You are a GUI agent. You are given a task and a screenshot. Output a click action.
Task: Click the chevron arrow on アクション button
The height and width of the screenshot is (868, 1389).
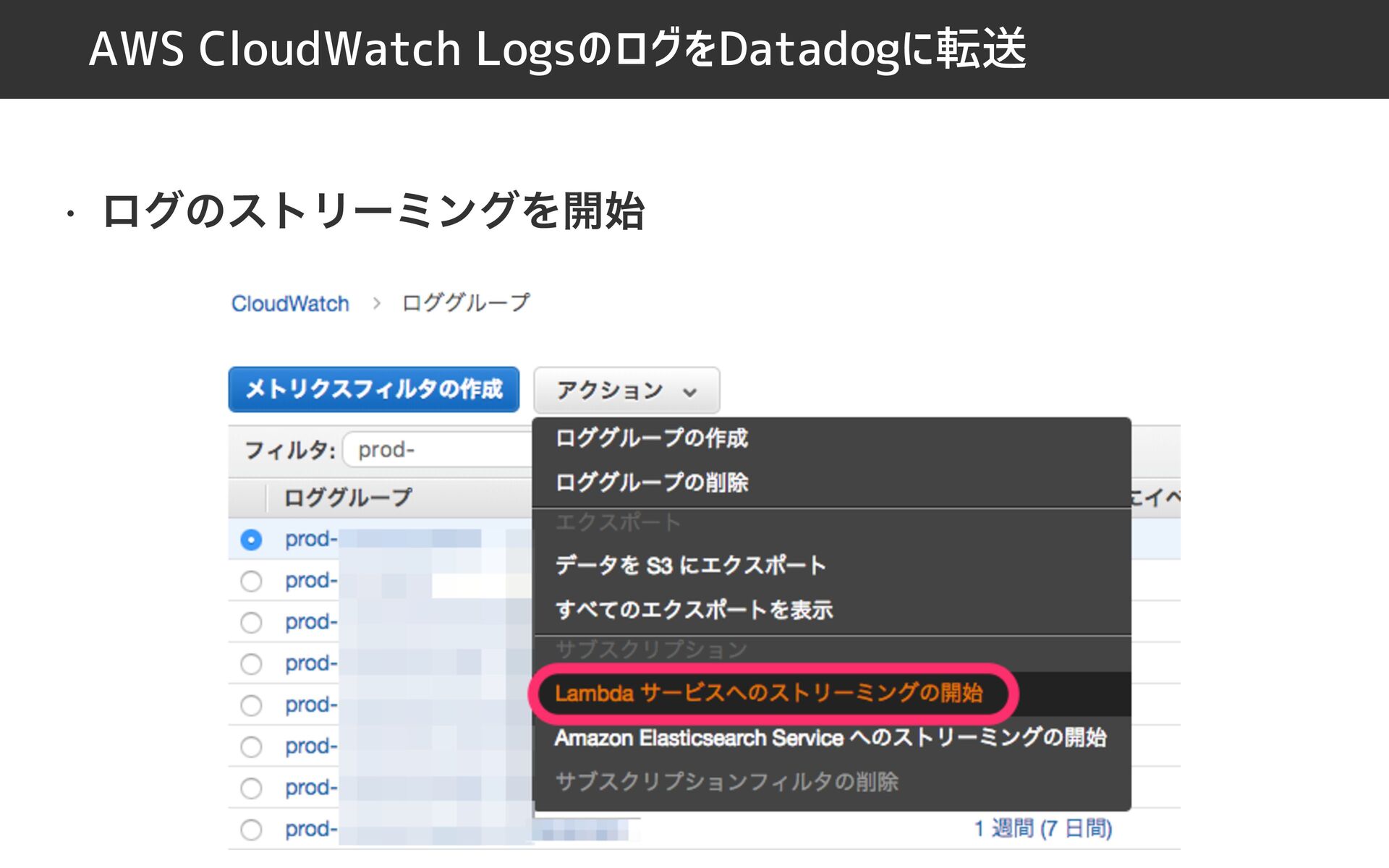pos(690,392)
